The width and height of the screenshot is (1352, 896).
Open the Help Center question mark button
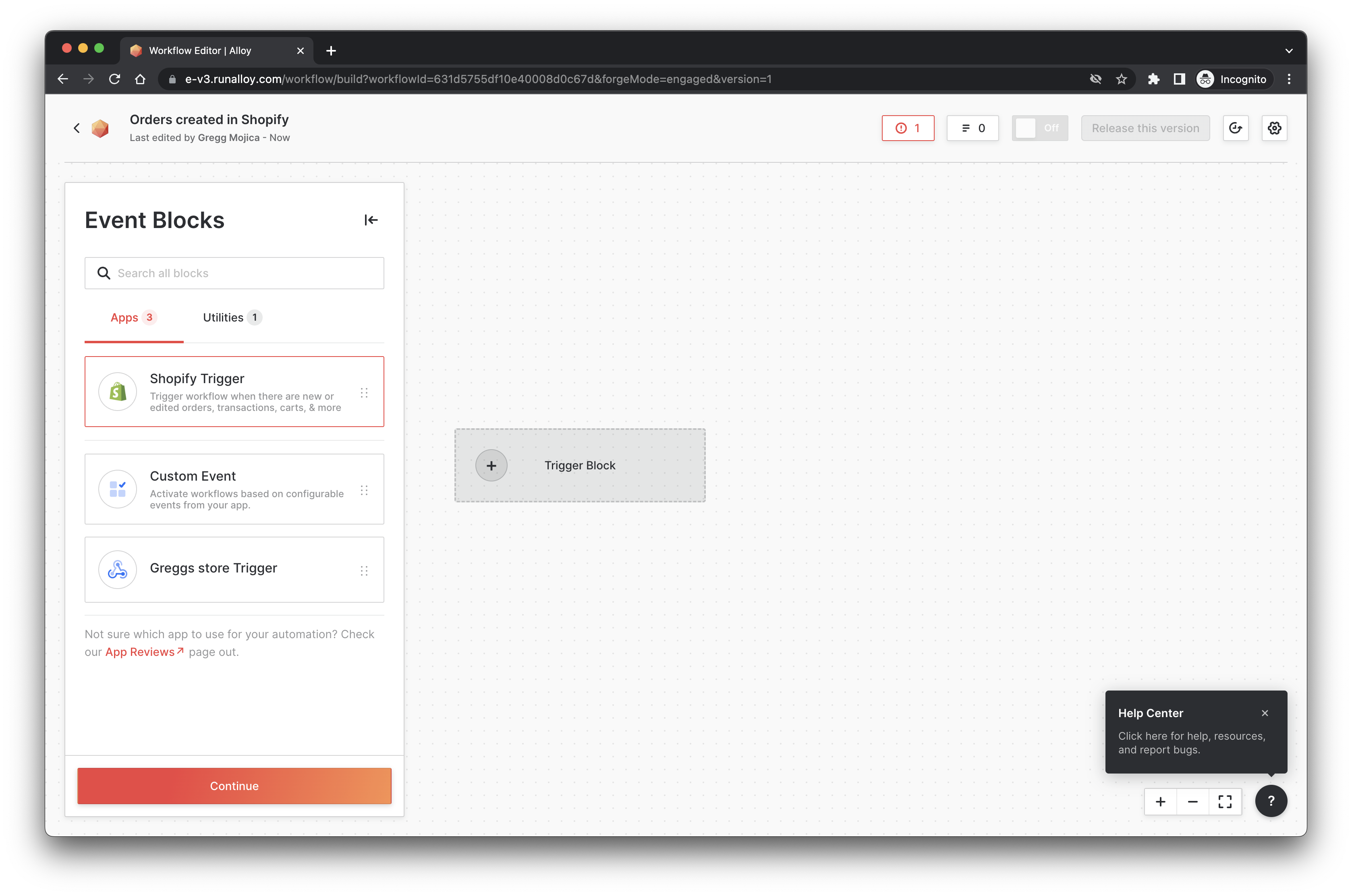point(1271,801)
